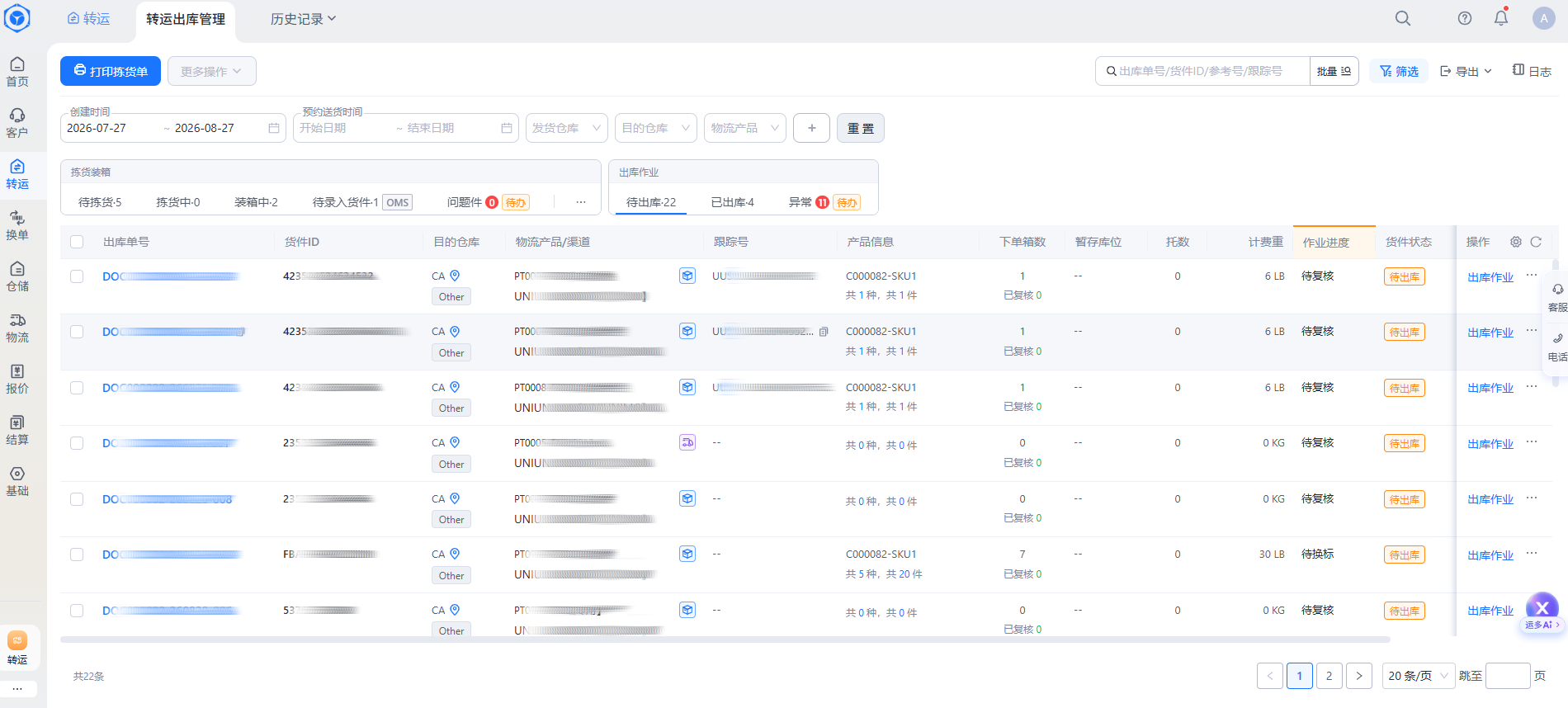This screenshot has height=708, width=1568.
Task: Click the 筛选 filter button
Action: [x=1400, y=71]
